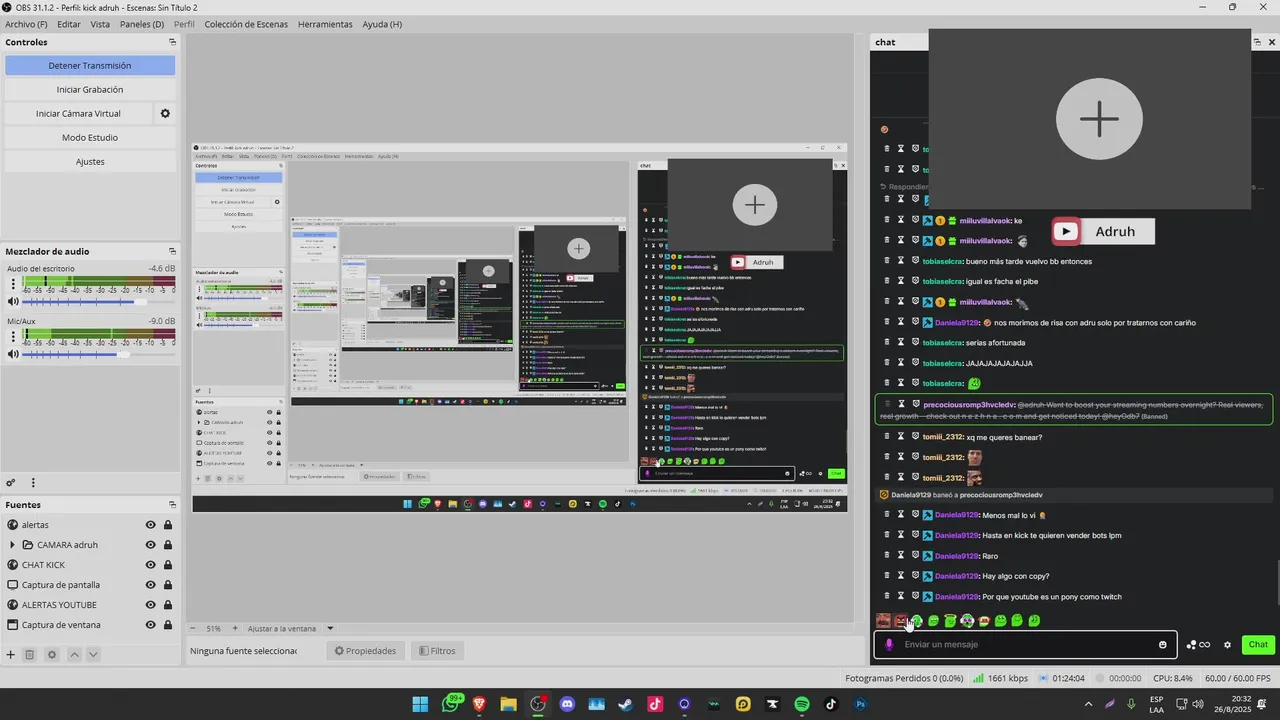Mute the Mic/Aux speaker icon
The image size is (1280, 720).
click(13, 354)
